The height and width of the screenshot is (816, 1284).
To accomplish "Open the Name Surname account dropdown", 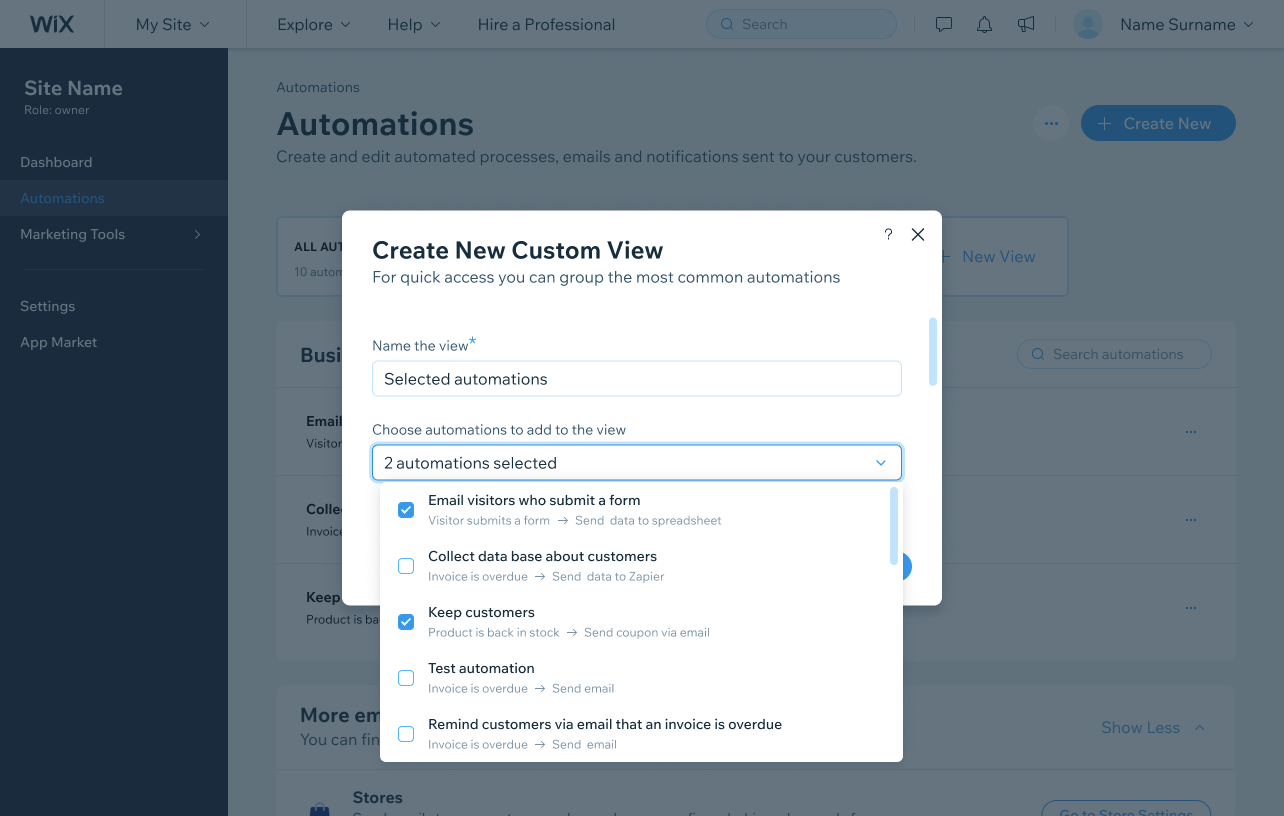I will [x=1187, y=24].
